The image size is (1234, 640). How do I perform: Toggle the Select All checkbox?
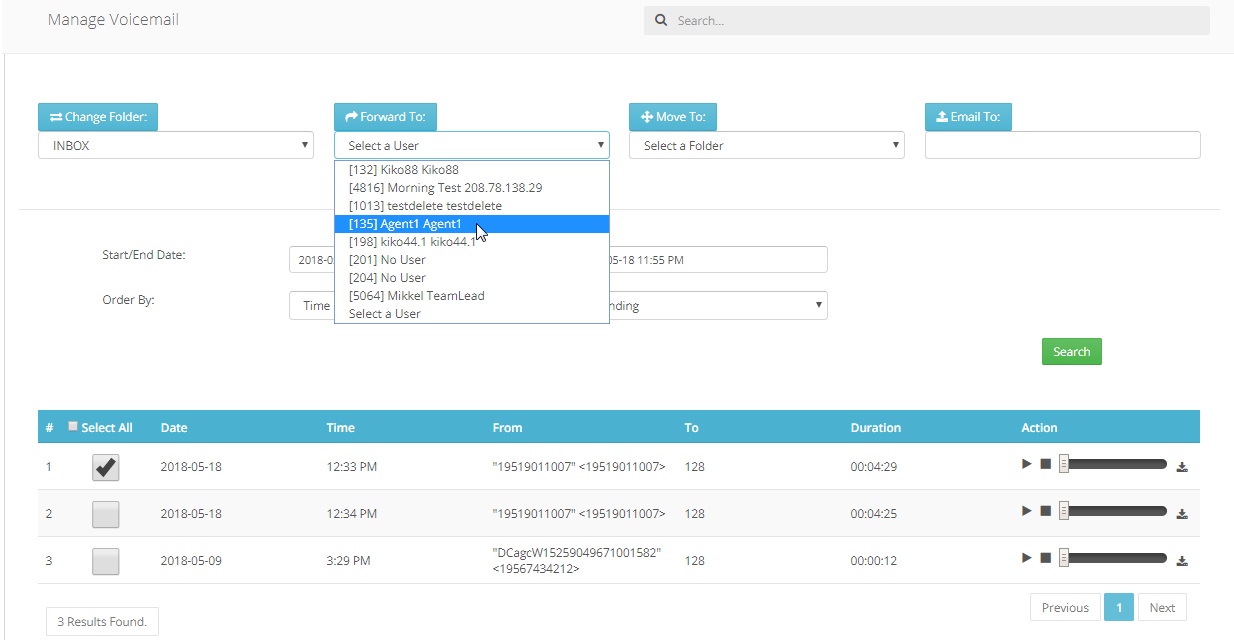click(73, 426)
